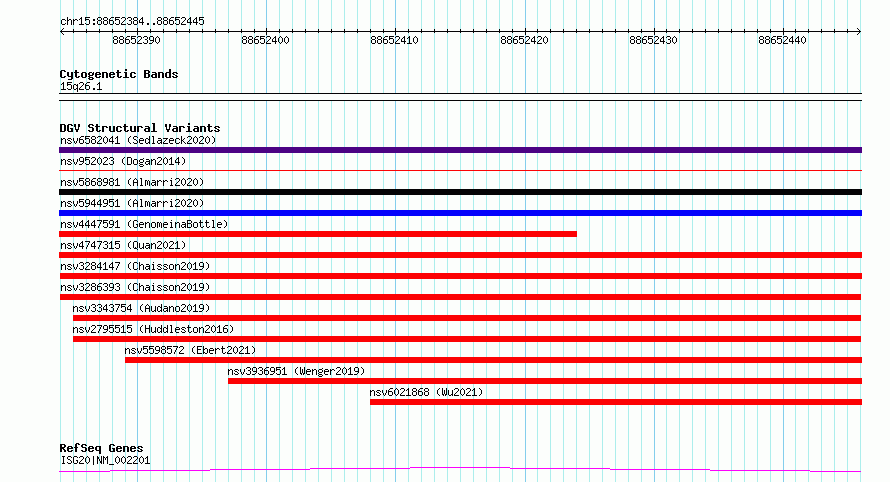Click the red nsv5598572 Ebert2021 bar

pyautogui.click(x=493, y=360)
